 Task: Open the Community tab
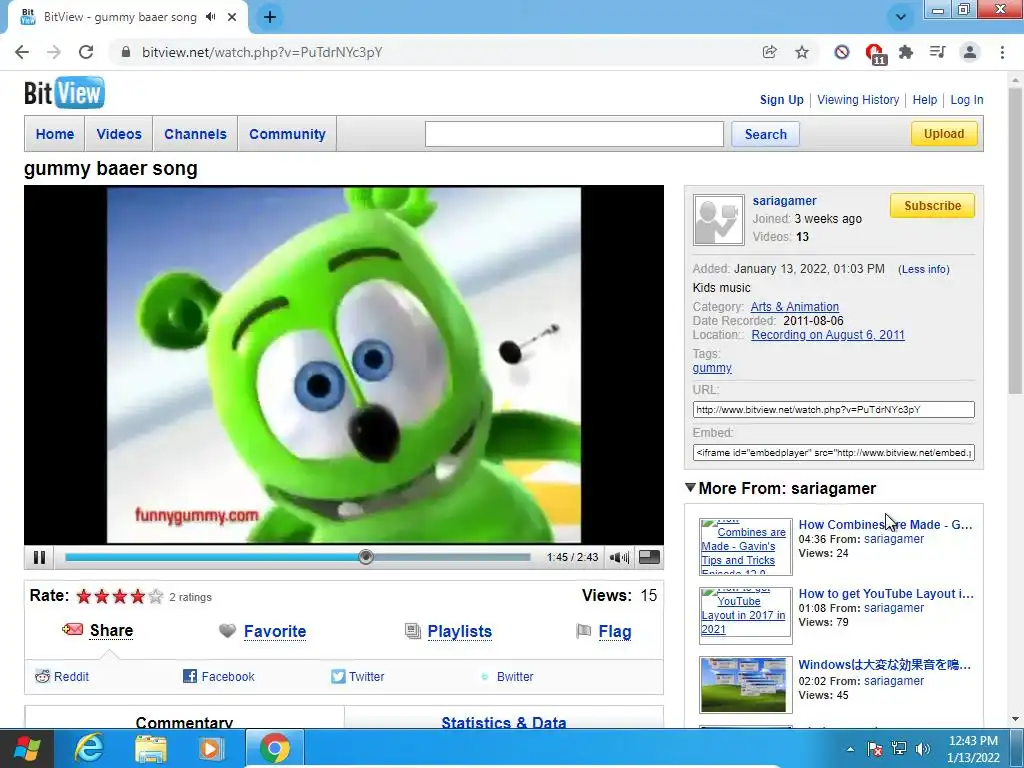287,134
